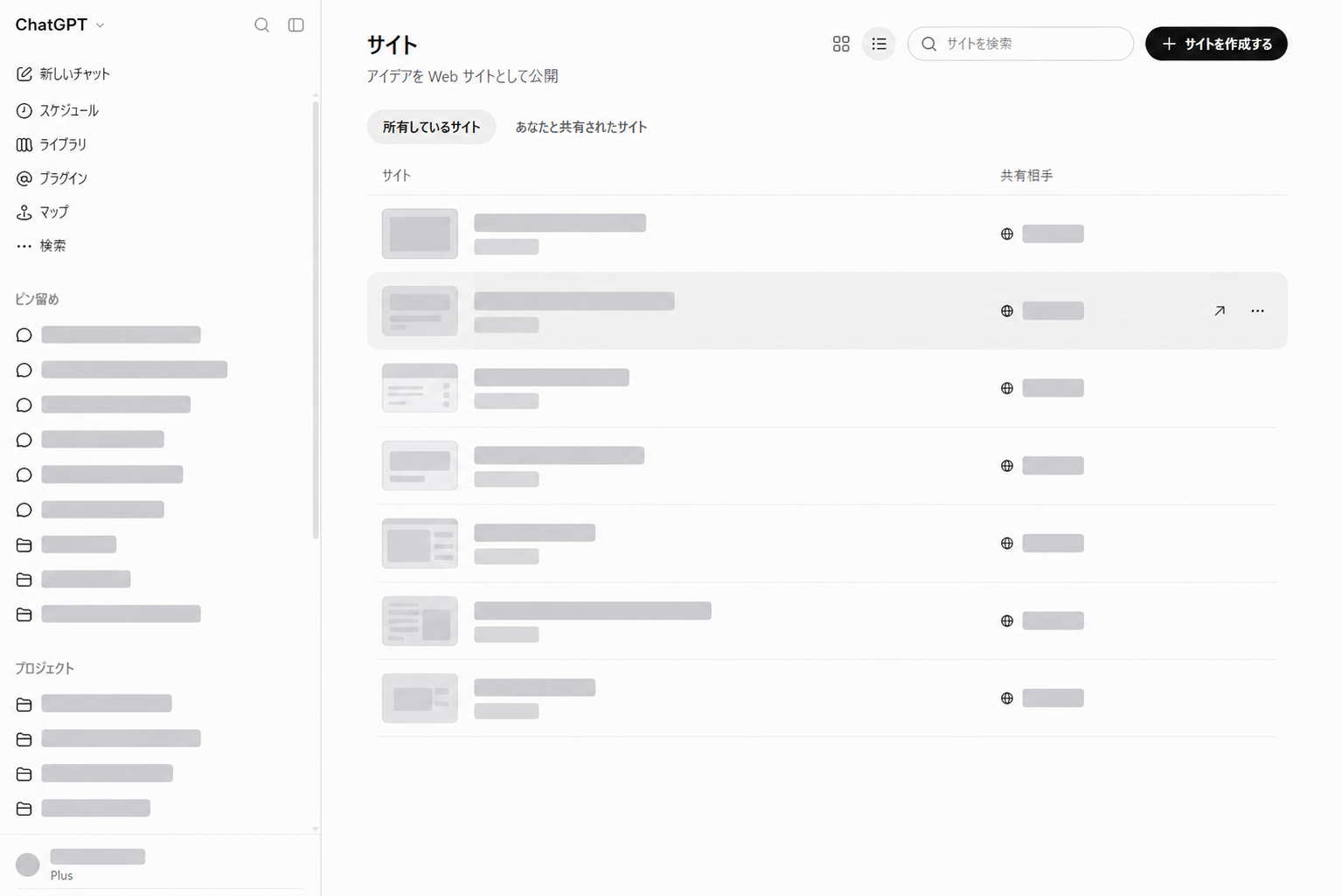
Task: Click the プロジェクト section header
Action: click(45, 668)
